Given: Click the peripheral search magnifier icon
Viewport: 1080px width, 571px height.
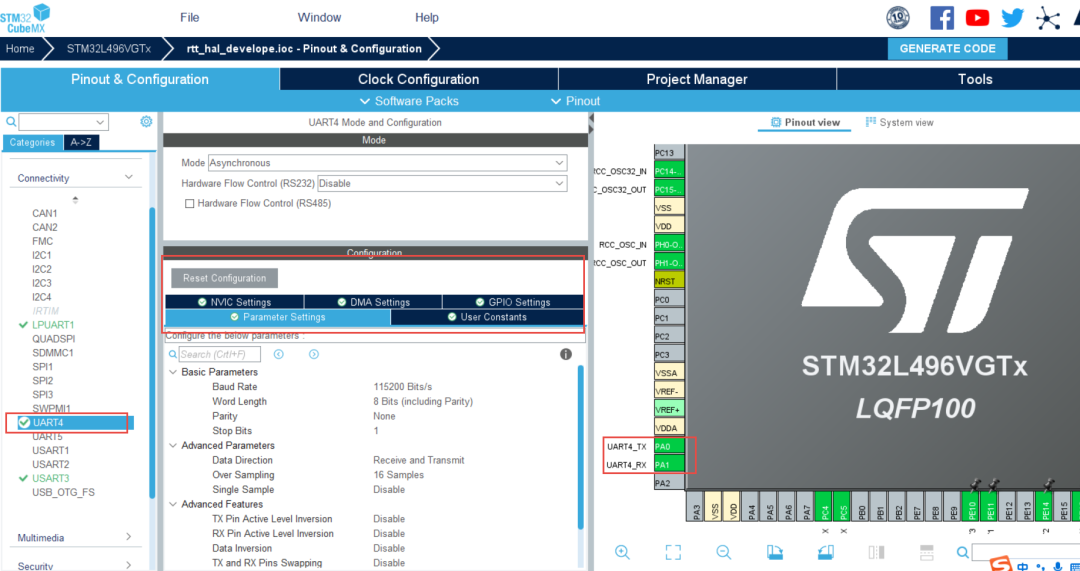Looking at the screenshot, I should pos(10,122).
